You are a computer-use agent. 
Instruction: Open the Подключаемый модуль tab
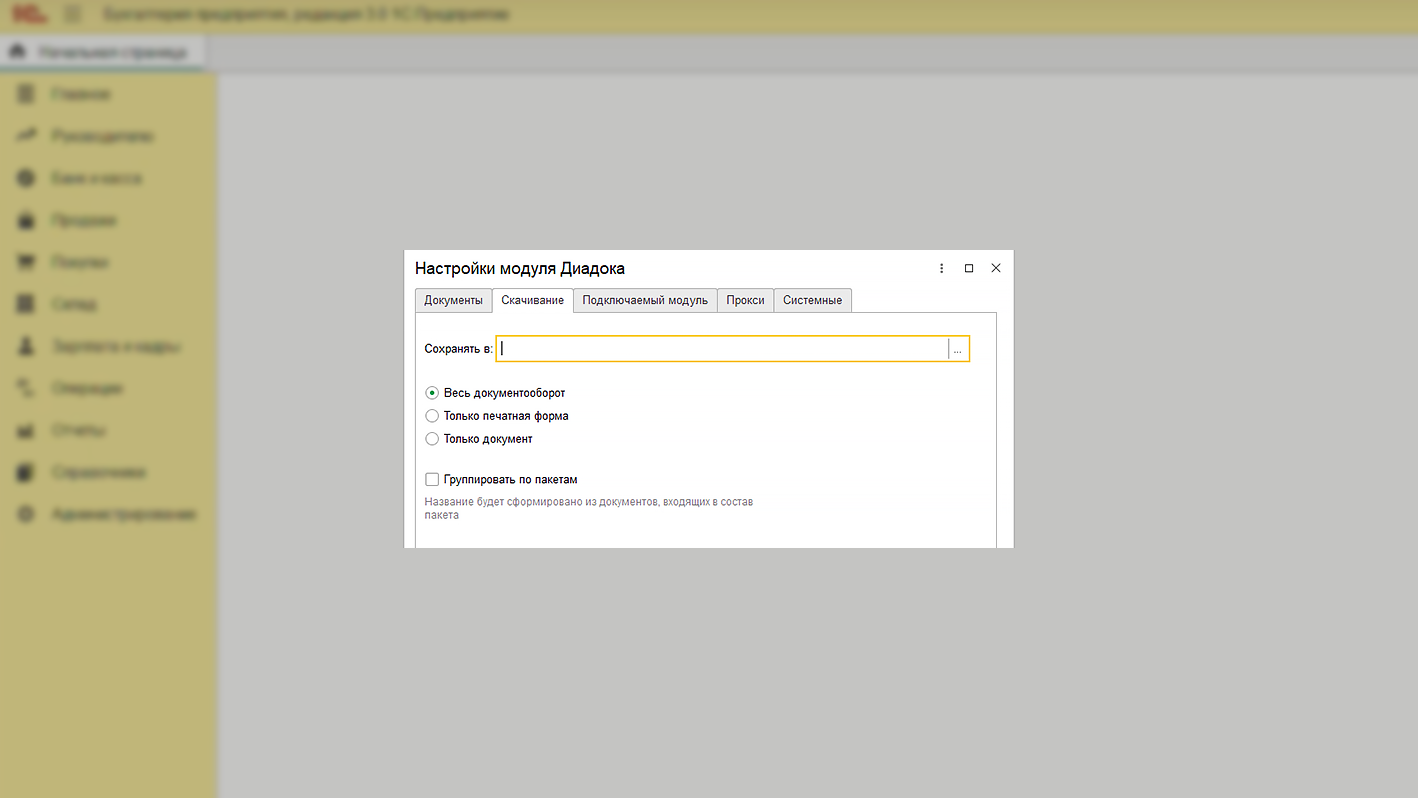tap(645, 300)
